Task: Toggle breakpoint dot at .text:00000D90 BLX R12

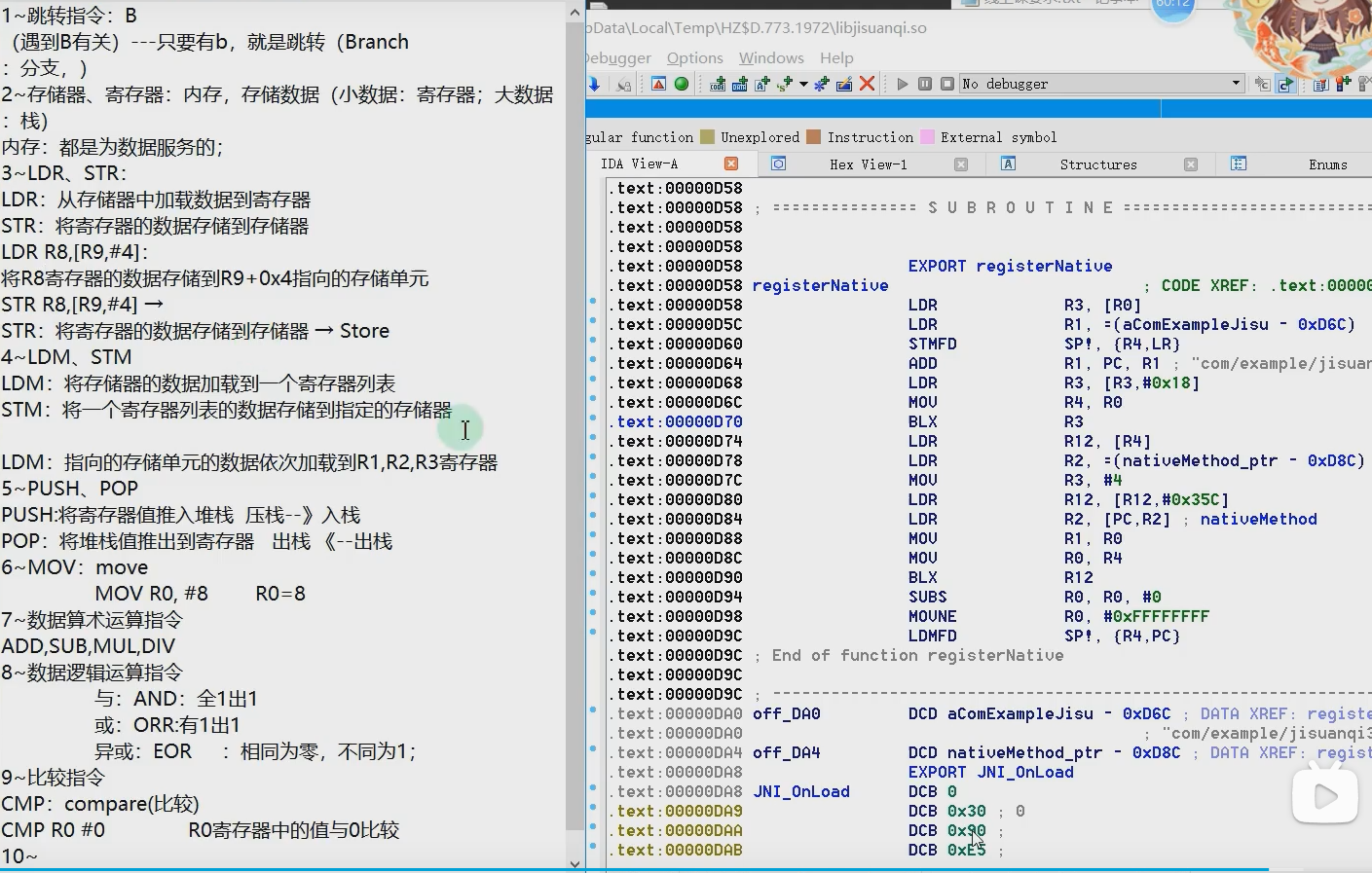Action: [x=593, y=574]
